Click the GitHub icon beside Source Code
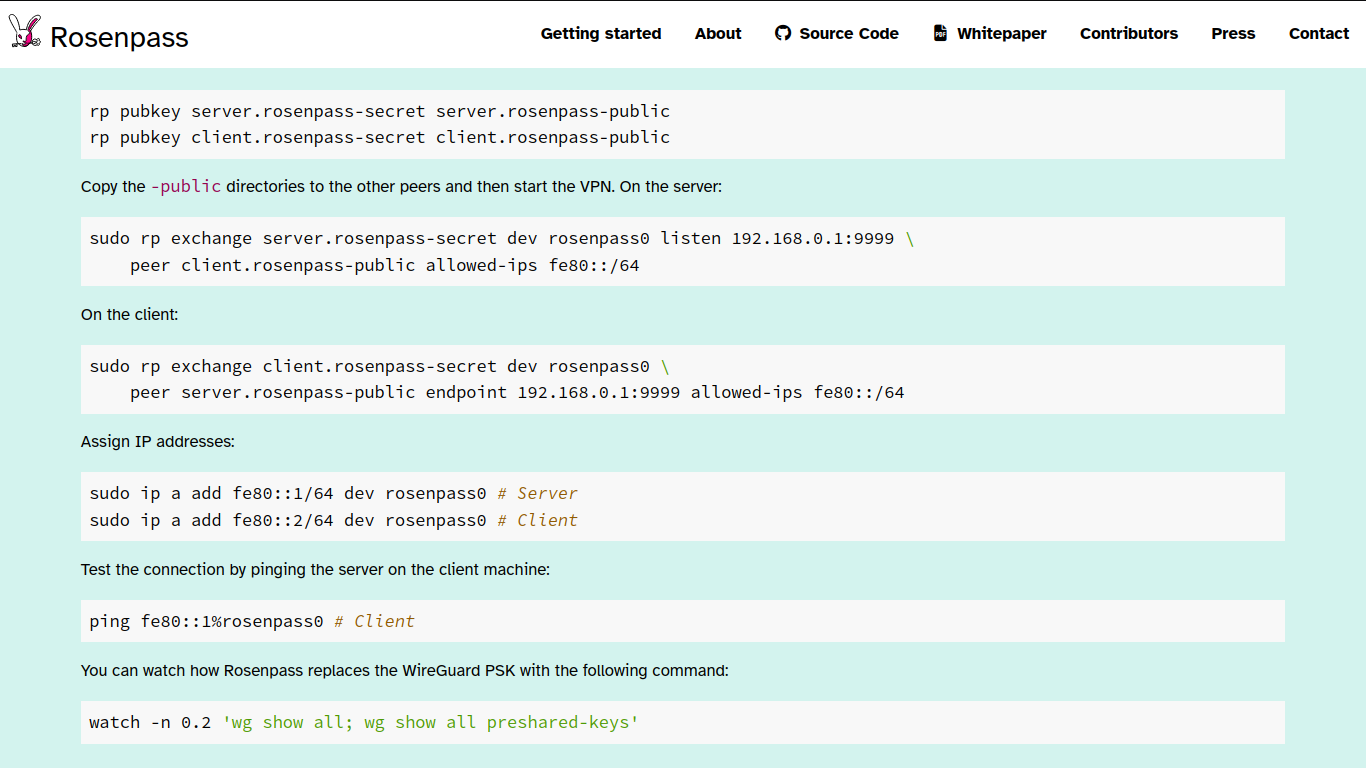This screenshot has width=1366, height=768. click(x=783, y=33)
